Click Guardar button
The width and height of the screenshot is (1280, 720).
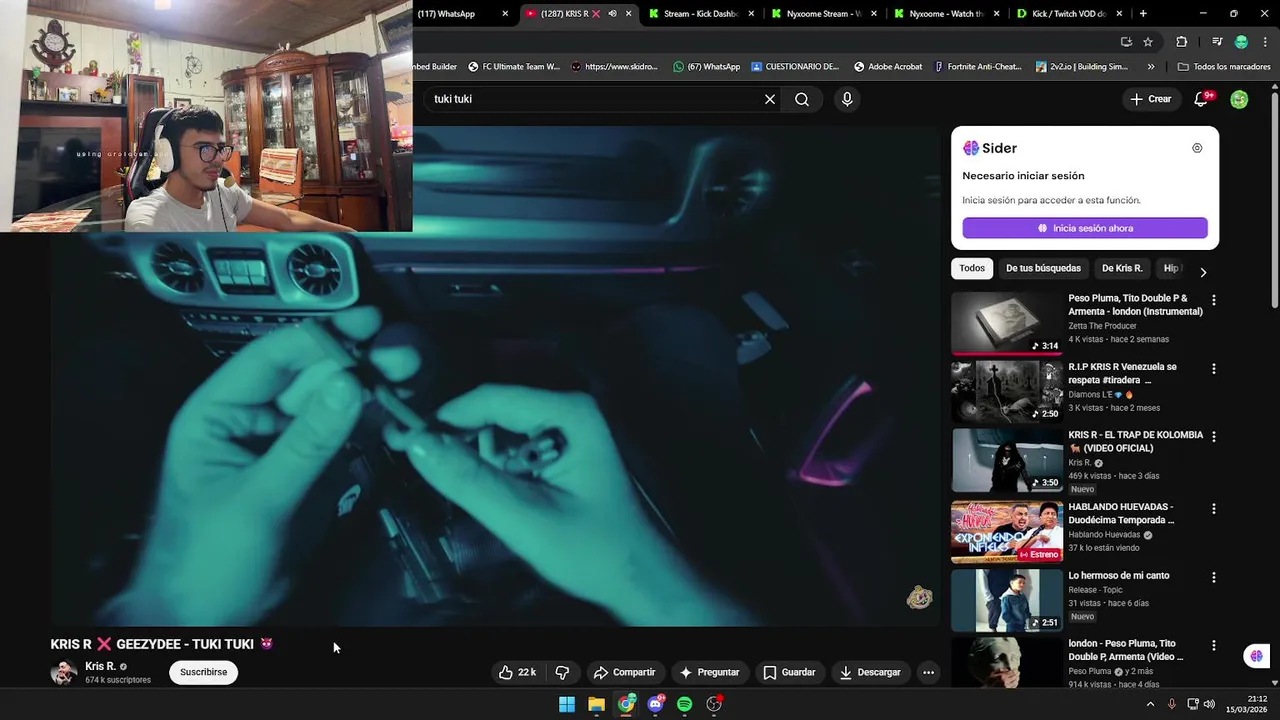789,672
